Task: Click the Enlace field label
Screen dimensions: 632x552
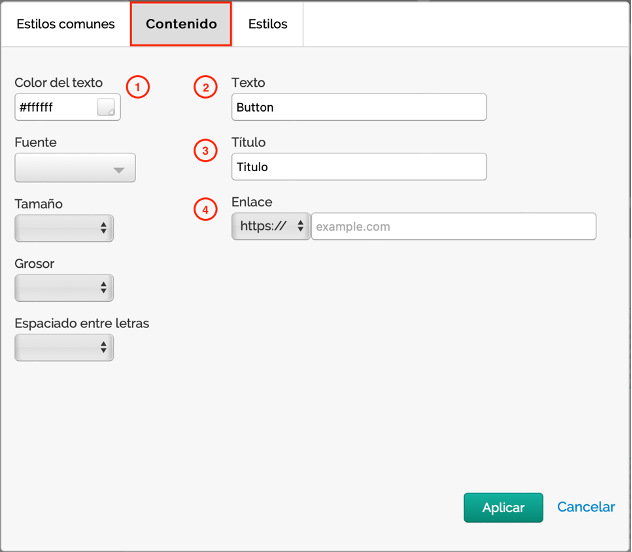Action: click(x=251, y=202)
